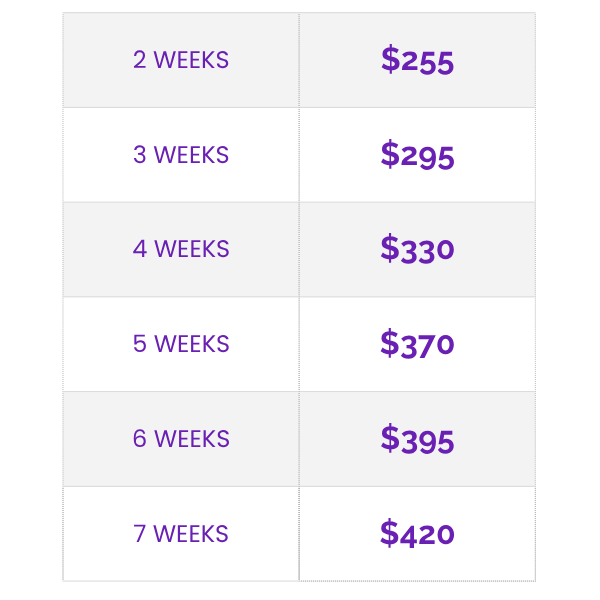Select the 2 WEEKS duration cell
Image resolution: width=600 pixels, height=600 pixels.
pos(181,60)
